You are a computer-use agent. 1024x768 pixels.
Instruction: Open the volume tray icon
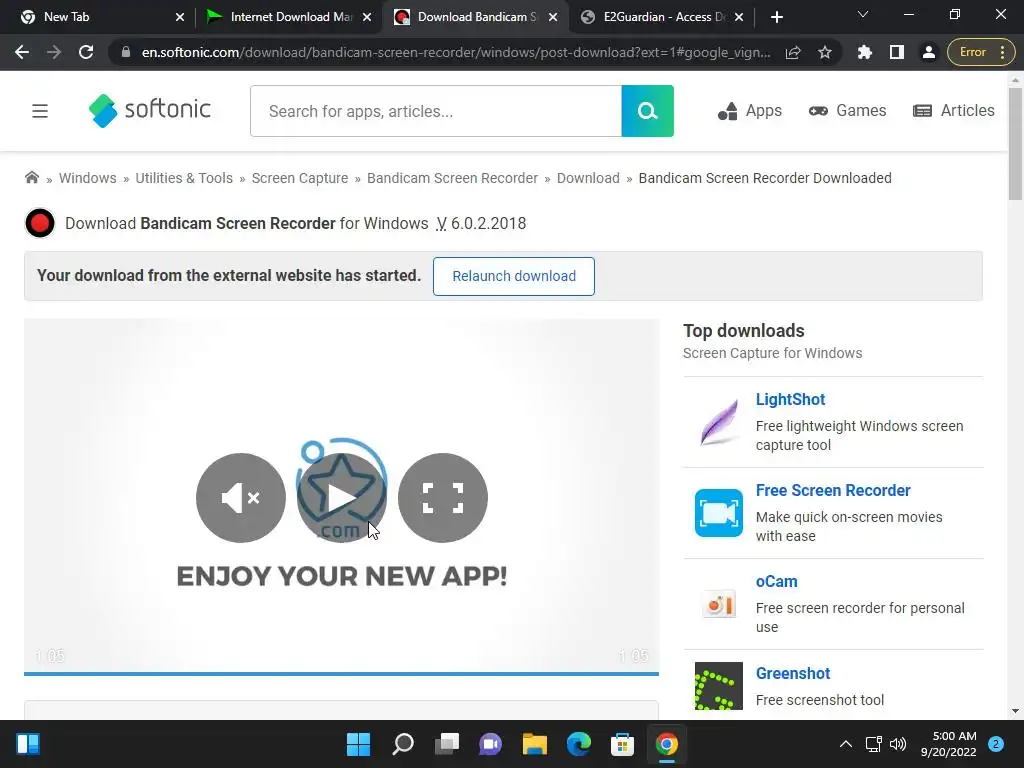[x=898, y=744]
